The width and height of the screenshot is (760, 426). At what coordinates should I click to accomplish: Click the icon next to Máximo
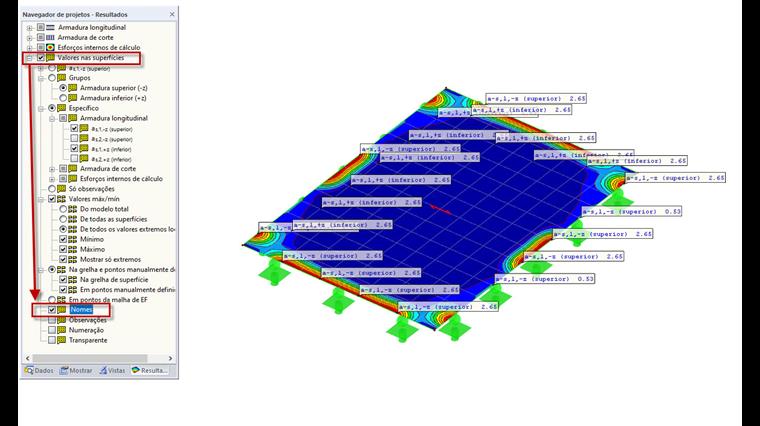pyautogui.click(x=73, y=249)
